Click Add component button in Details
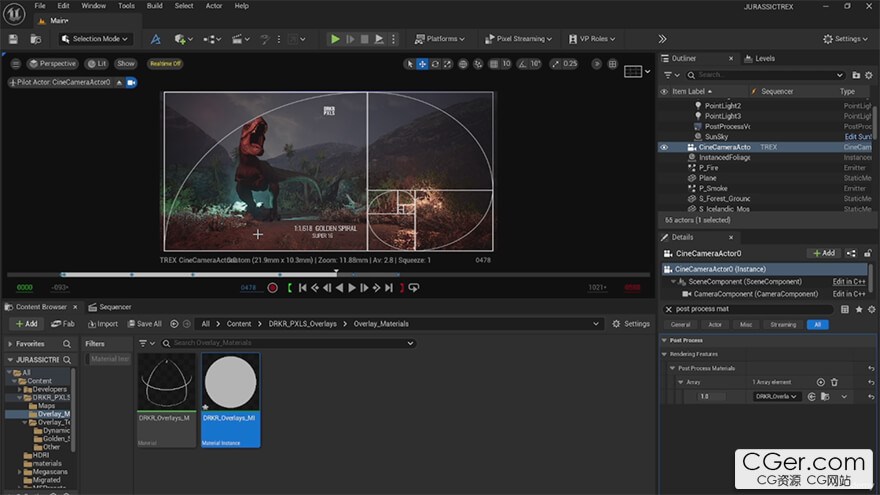 point(824,254)
